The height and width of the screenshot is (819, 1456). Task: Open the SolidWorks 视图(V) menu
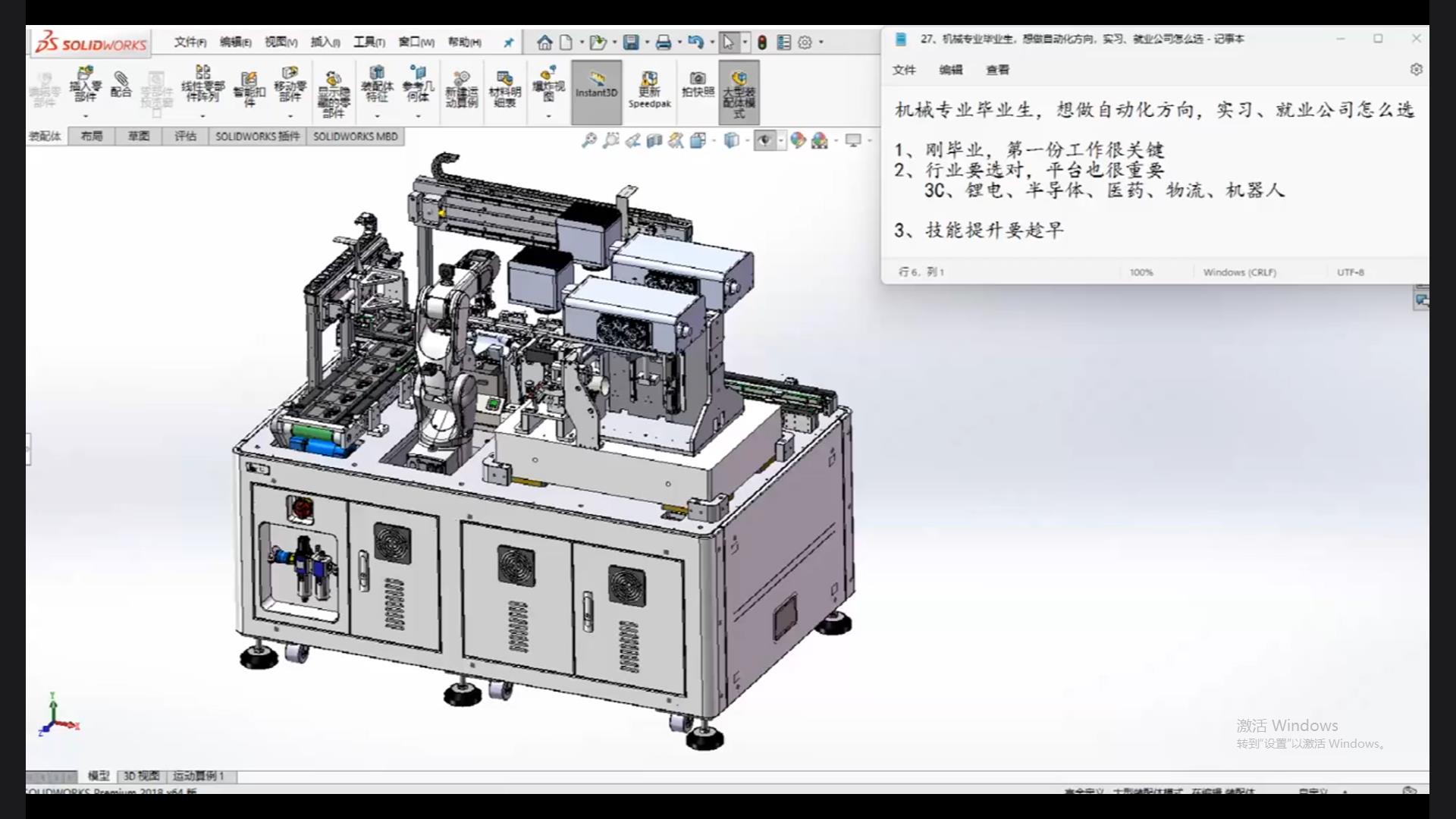coord(281,42)
